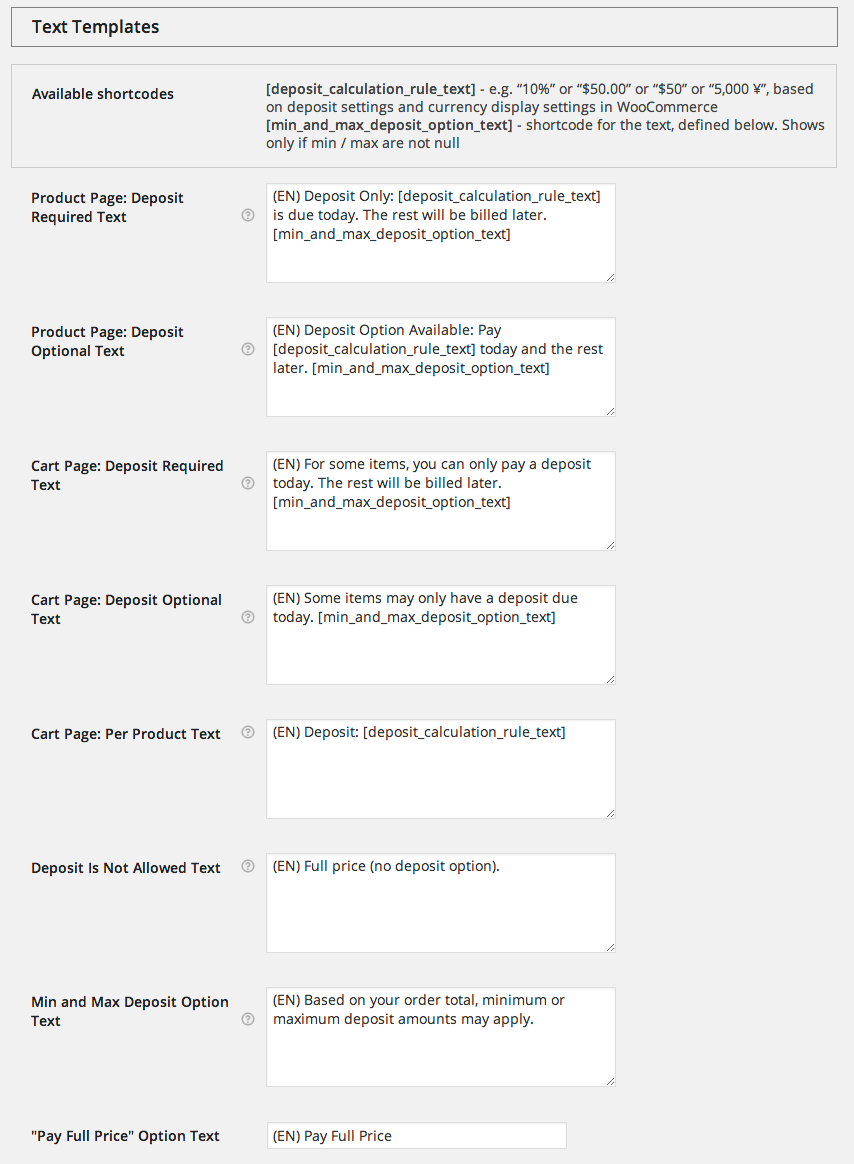
Task: Click help icon next to Cart Page Per Product Text
Action: (248, 732)
